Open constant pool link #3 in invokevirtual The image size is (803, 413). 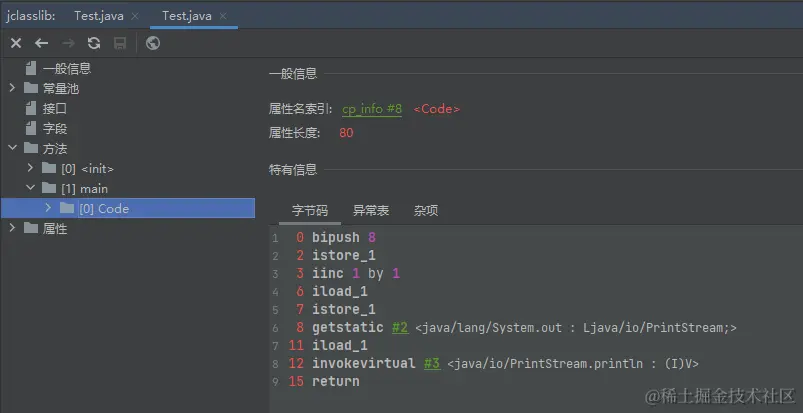[x=432, y=363]
